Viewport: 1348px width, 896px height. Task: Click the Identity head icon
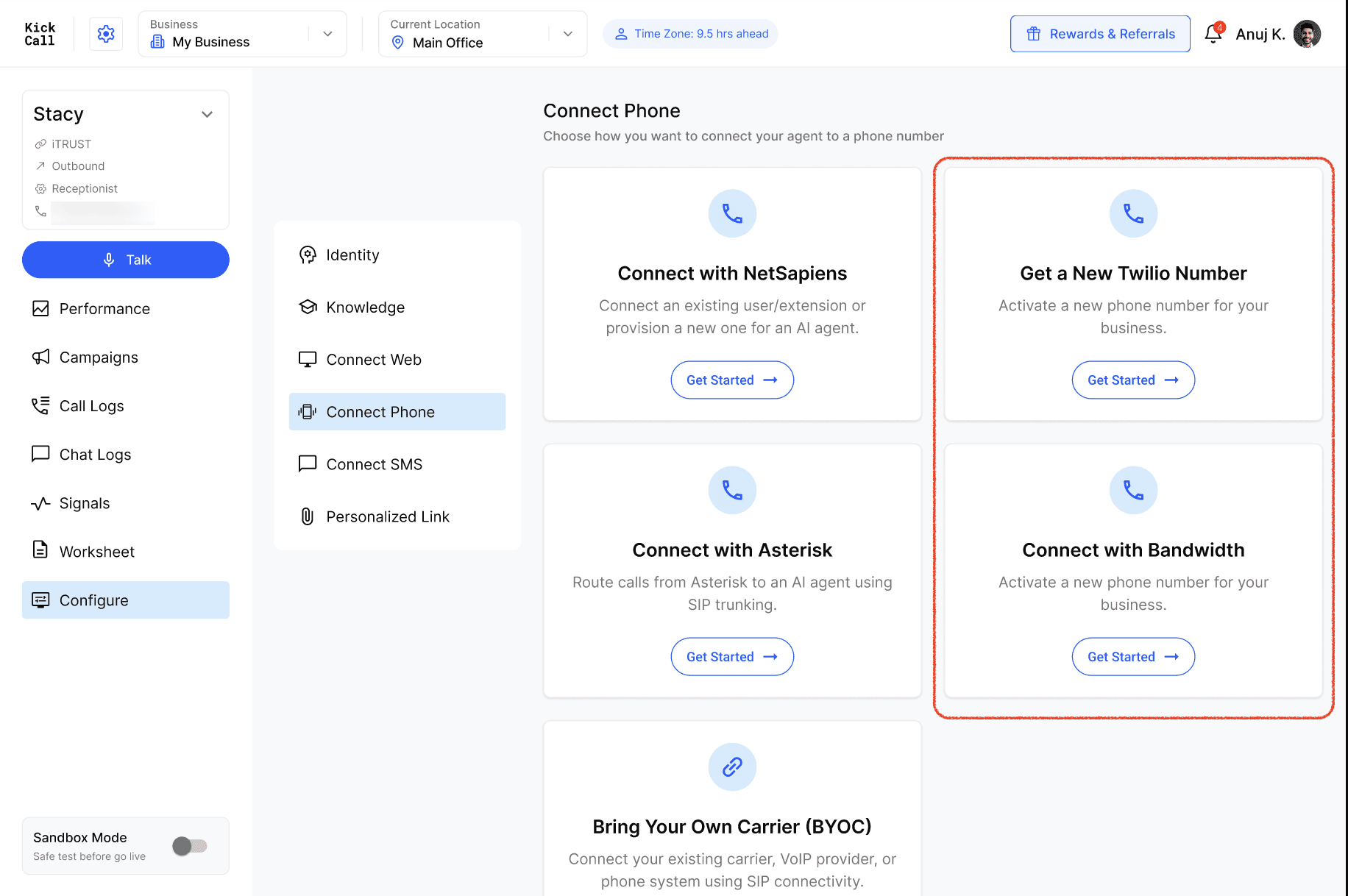[x=308, y=255]
